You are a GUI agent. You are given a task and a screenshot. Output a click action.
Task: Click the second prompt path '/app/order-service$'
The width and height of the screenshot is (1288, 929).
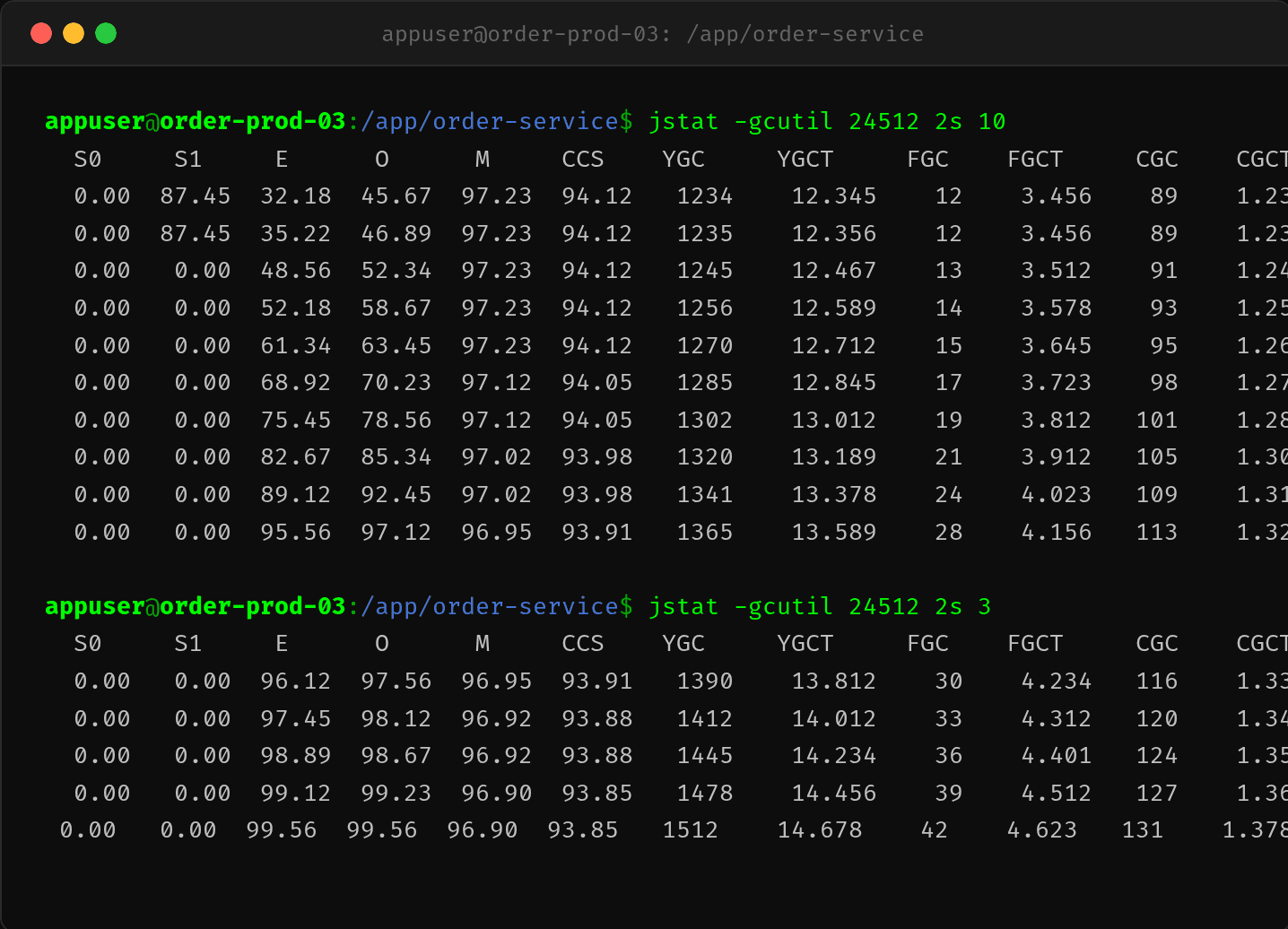(x=497, y=606)
